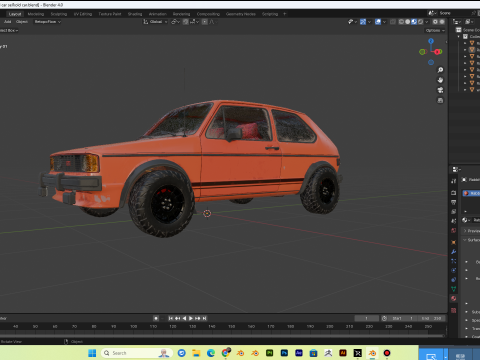Open the Tool properties tab
Image resolution: width=480 pixels, height=360 pixels.
454,181
